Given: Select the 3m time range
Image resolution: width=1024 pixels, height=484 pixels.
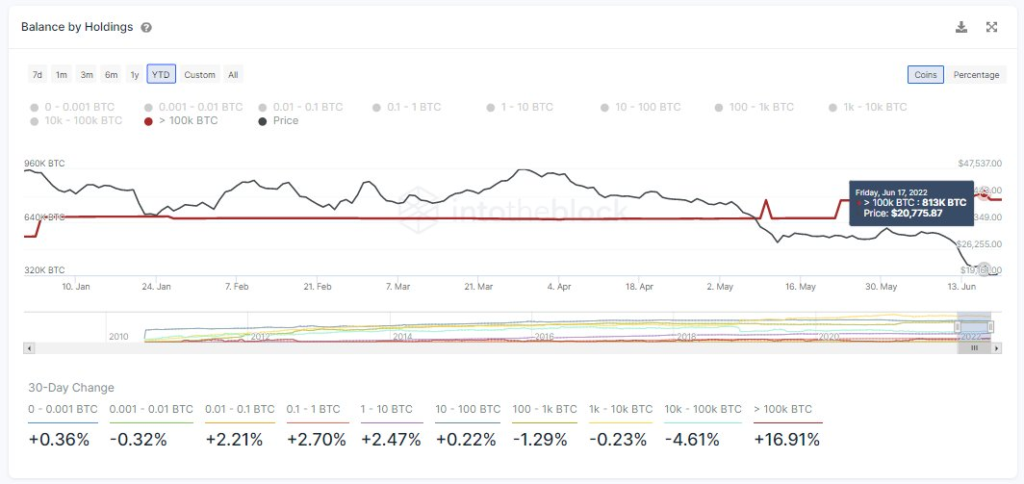Looking at the screenshot, I should [x=86, y=74].
